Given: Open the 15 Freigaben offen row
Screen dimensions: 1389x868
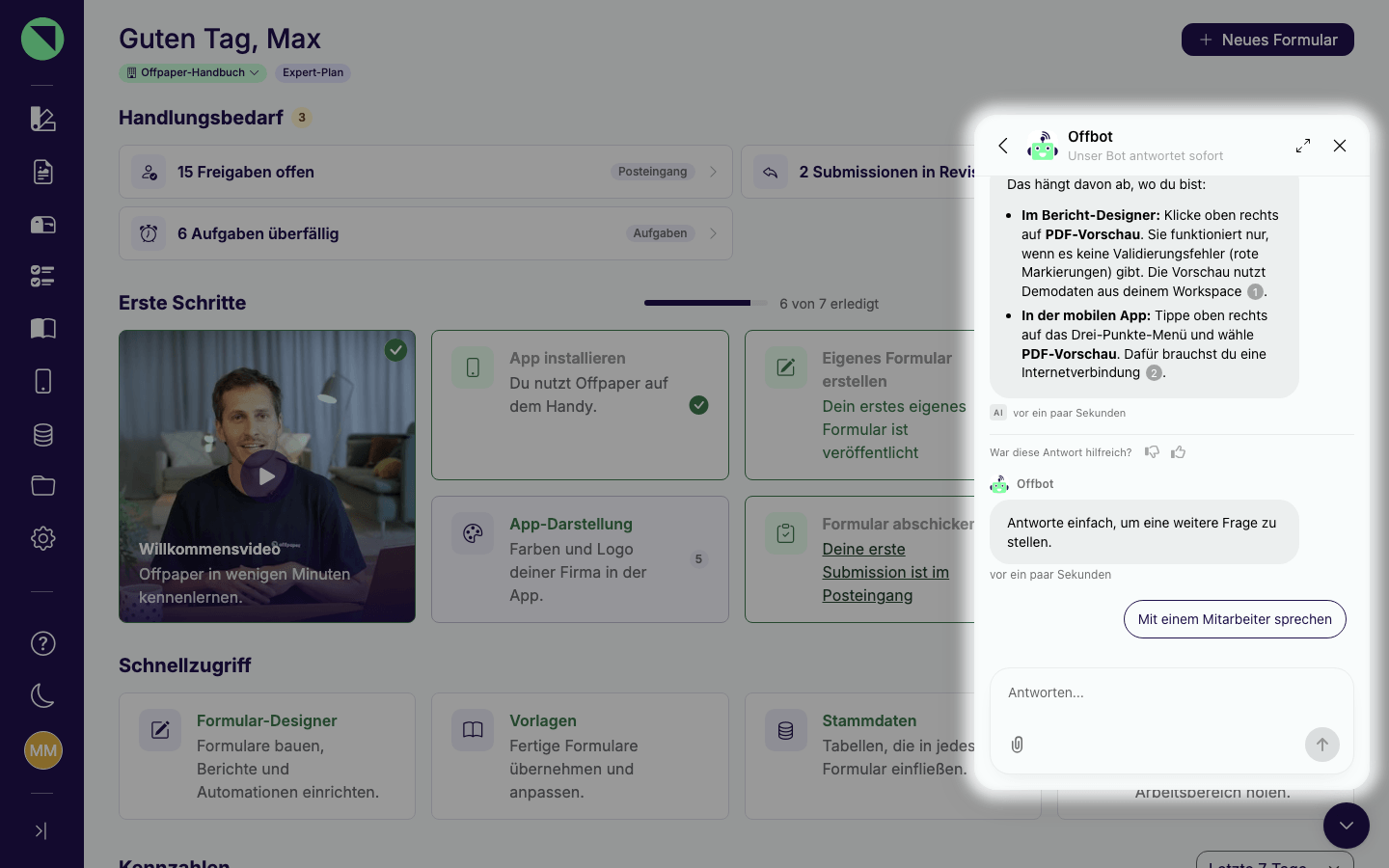Looking at the screenshot, I should coord(425,172).
